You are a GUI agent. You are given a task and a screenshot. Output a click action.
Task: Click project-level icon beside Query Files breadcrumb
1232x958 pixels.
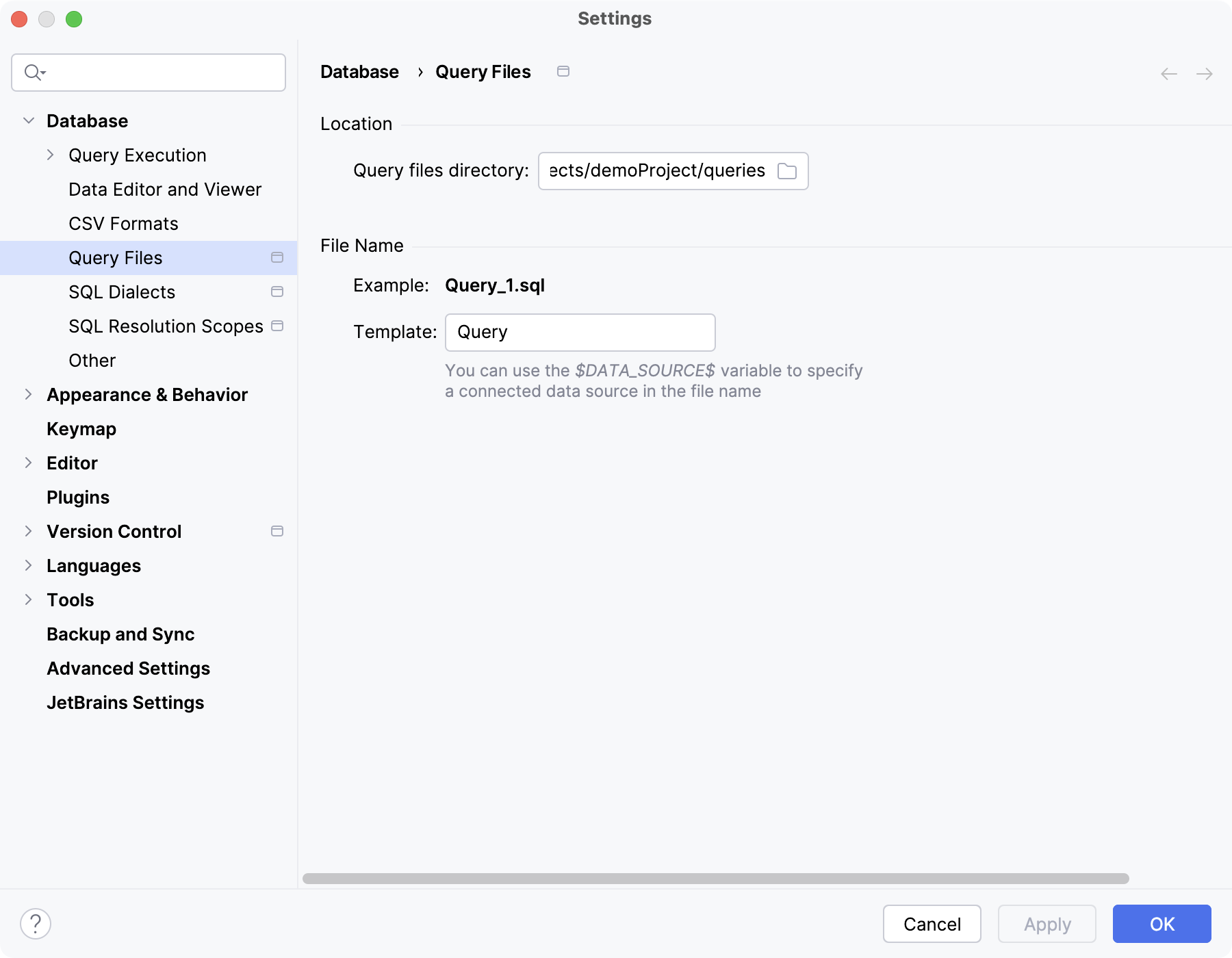[x=563, y=71]
